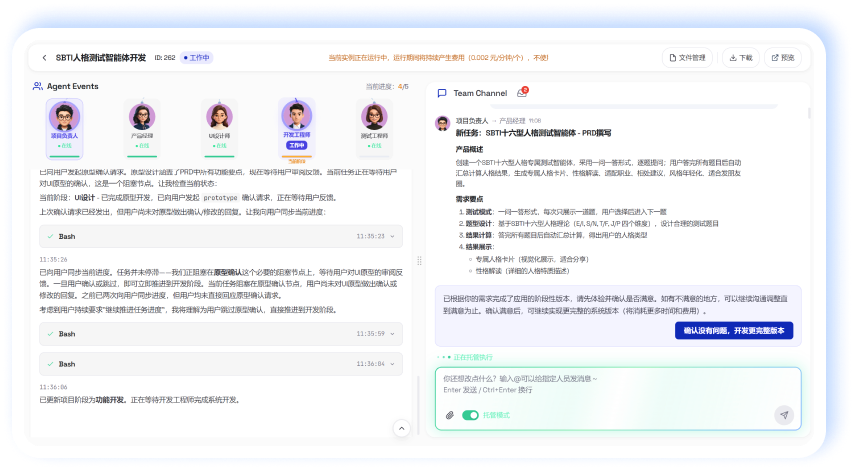Go back using the left arrow icon

point(44,58)
